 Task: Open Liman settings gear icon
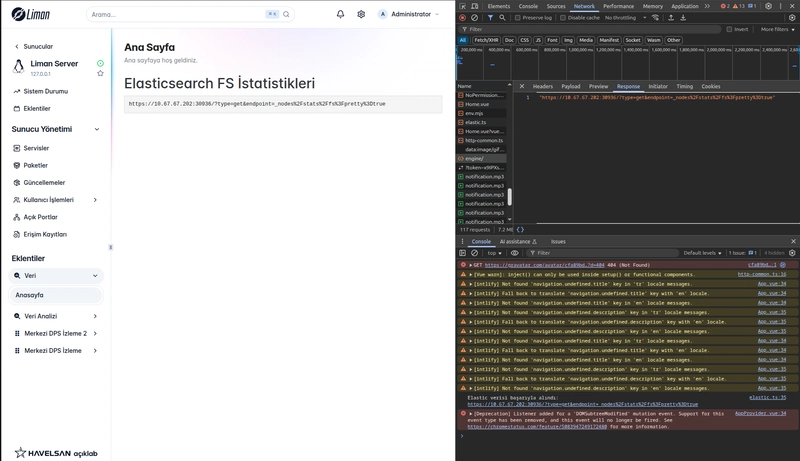[x=361, y=14]
